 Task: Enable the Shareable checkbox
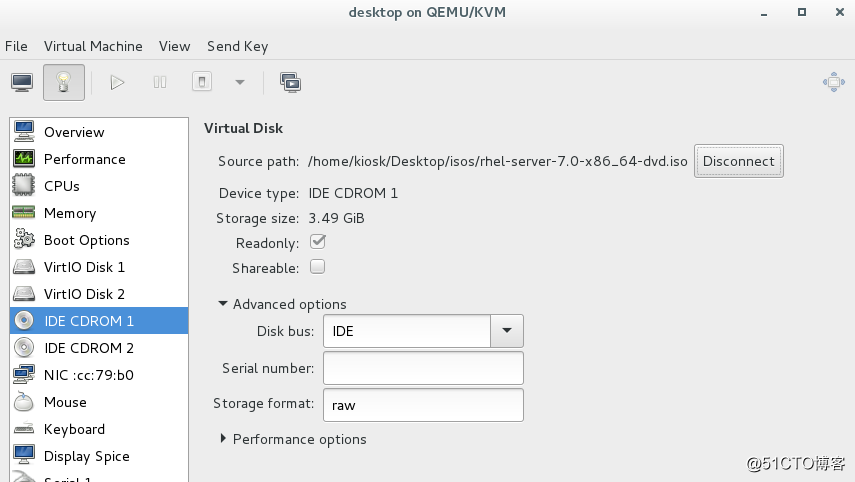(x=317, y=267)
